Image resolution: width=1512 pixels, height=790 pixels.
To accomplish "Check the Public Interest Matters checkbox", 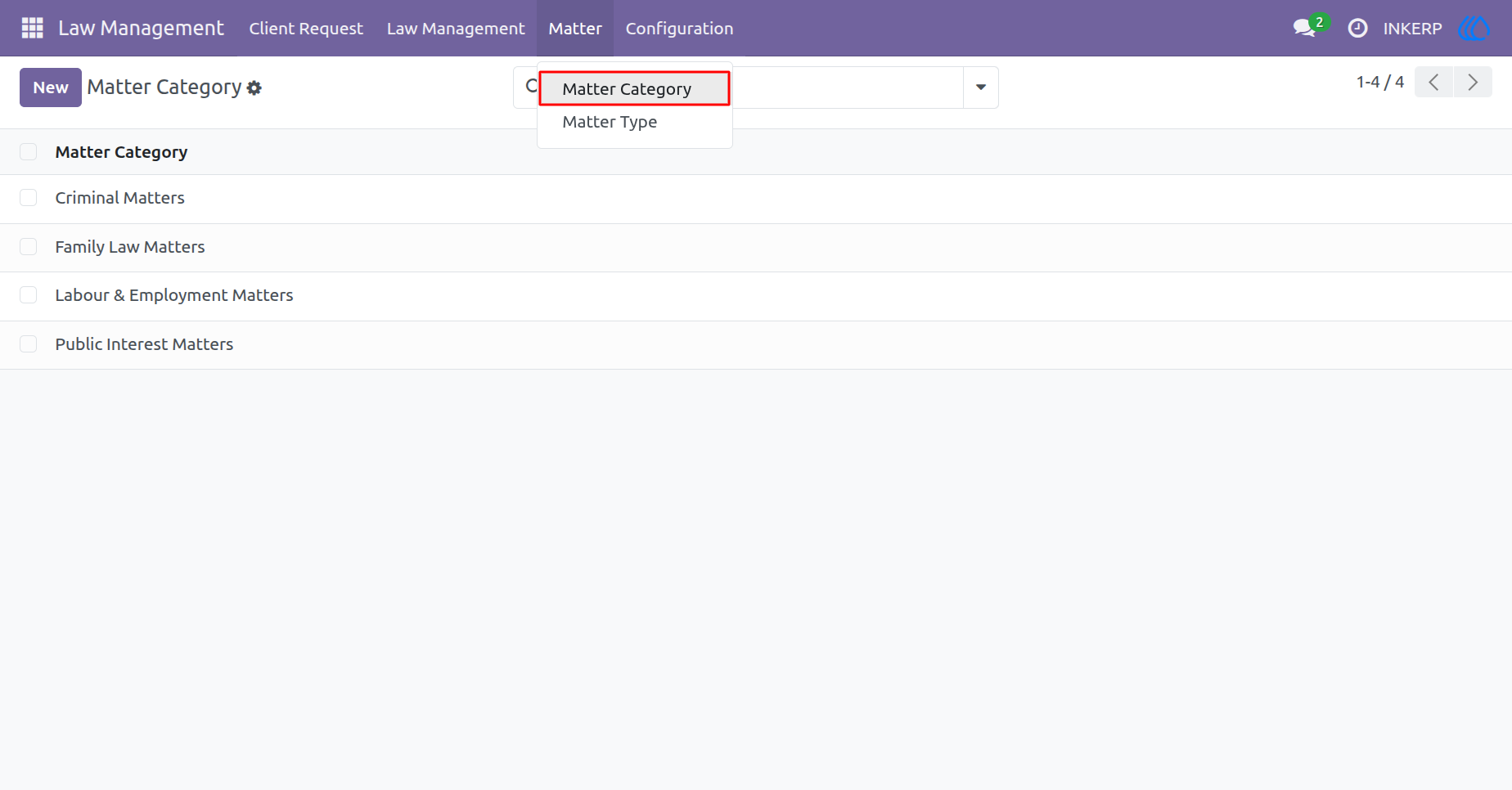I will click(x=29, y=344).
